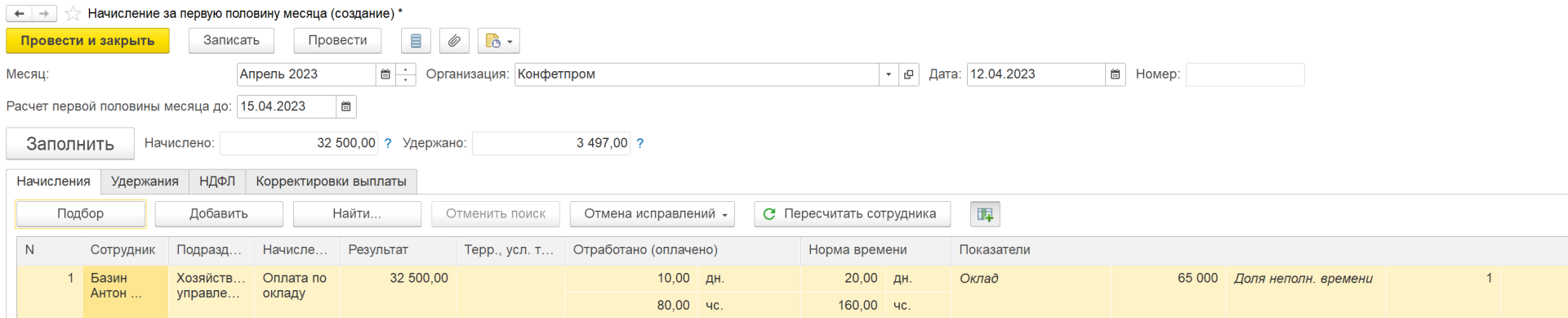
Task: Click the Отменить поиск button
Action: (496, 214)
